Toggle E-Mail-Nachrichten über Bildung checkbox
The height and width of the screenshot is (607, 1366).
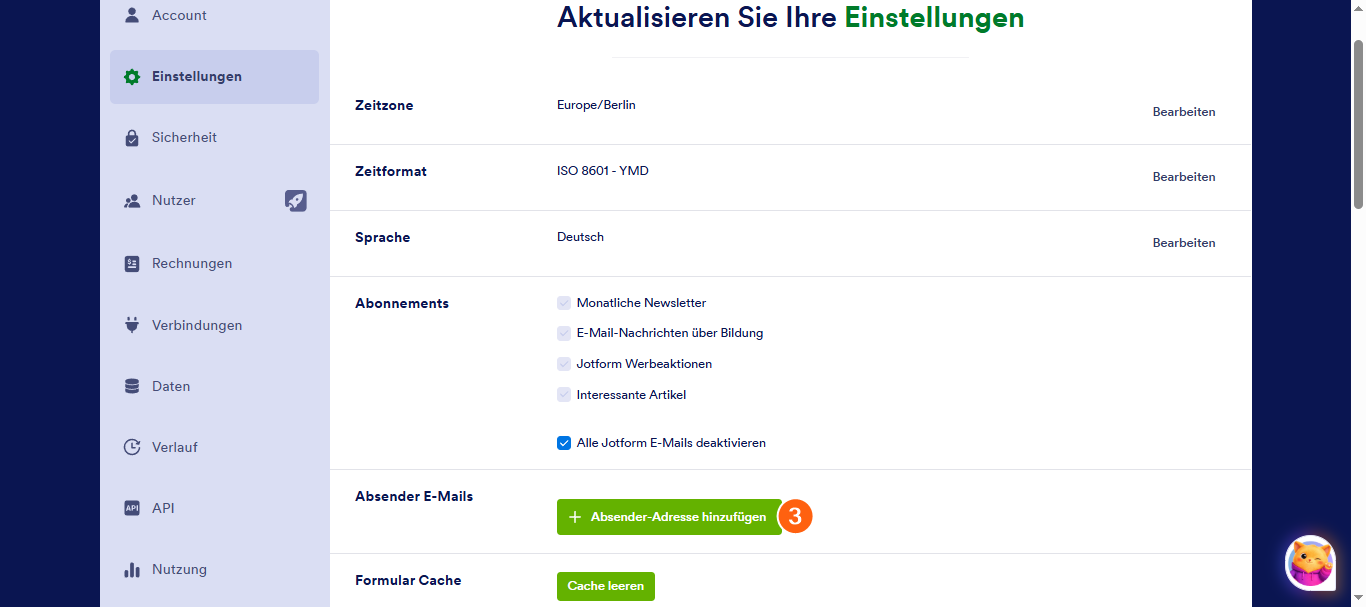point(564,333)
